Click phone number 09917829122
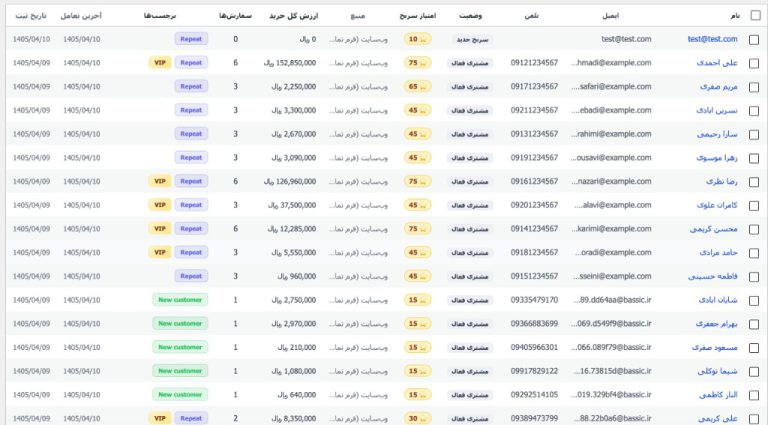This screenshot has height=425, width=768. click(x=534, y=371)
